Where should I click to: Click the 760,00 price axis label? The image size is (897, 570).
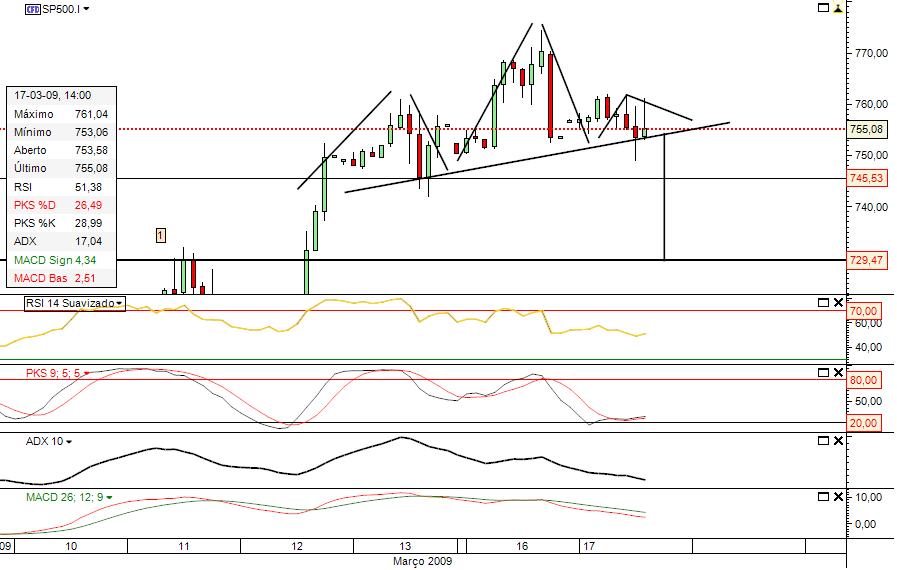[871, 104]
